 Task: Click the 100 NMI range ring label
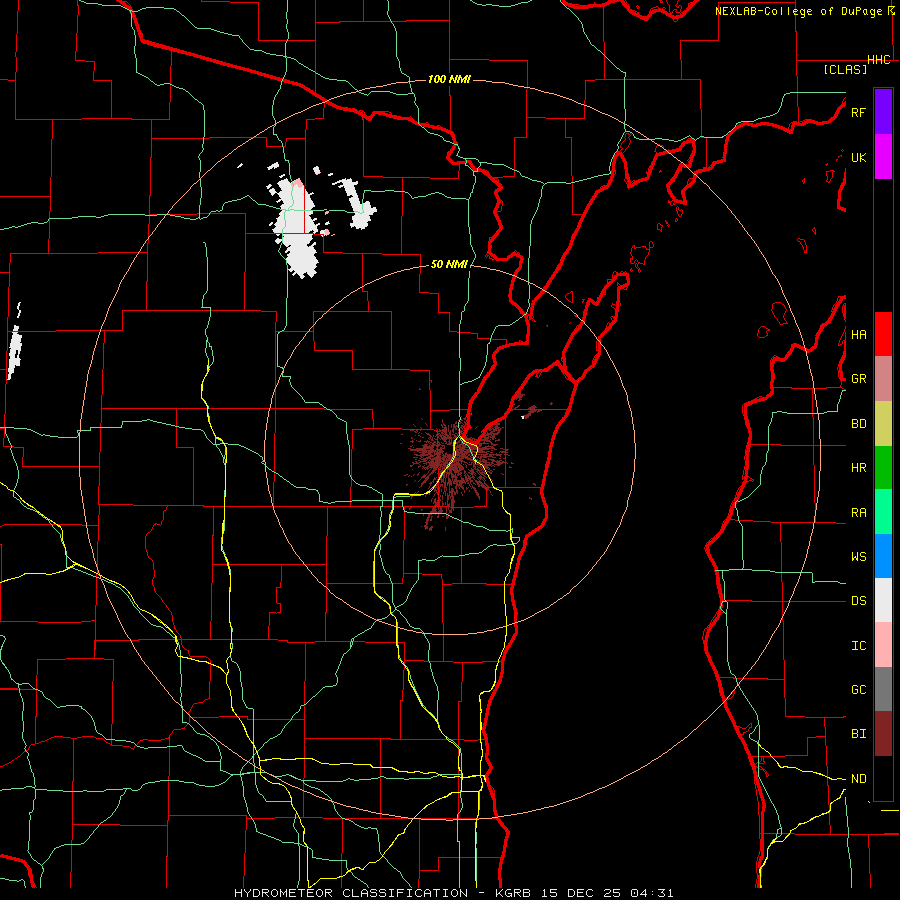pos(449,79)
